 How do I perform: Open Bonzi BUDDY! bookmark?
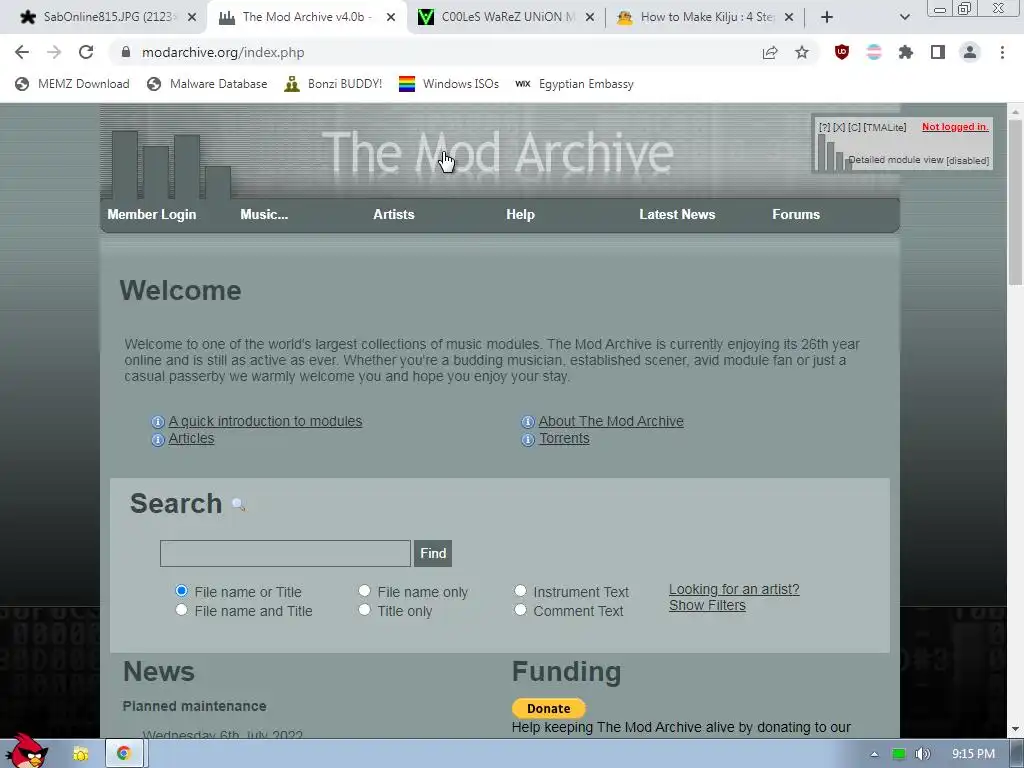[333, 84]
